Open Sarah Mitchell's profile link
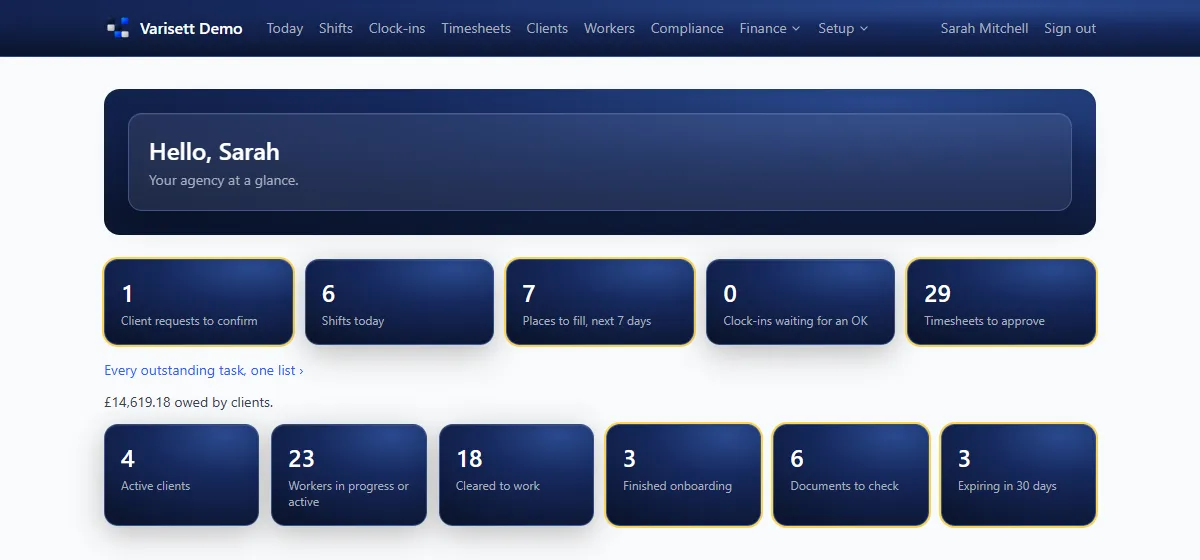The width and height of the screenshot is (1200, 560). [x=984, y=28]
